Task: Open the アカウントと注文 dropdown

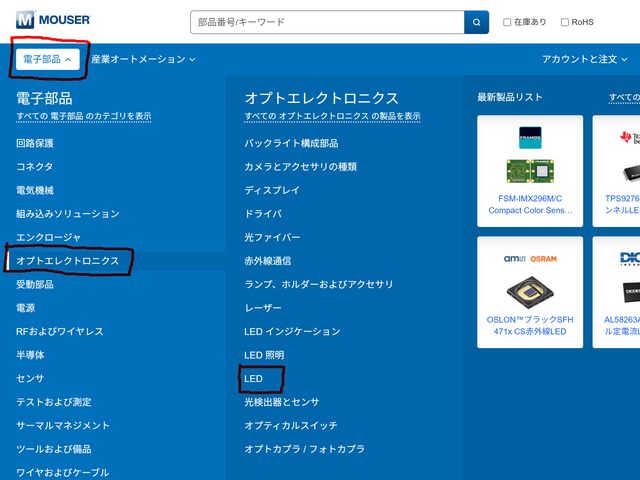Action: click(x=584, y=59)
